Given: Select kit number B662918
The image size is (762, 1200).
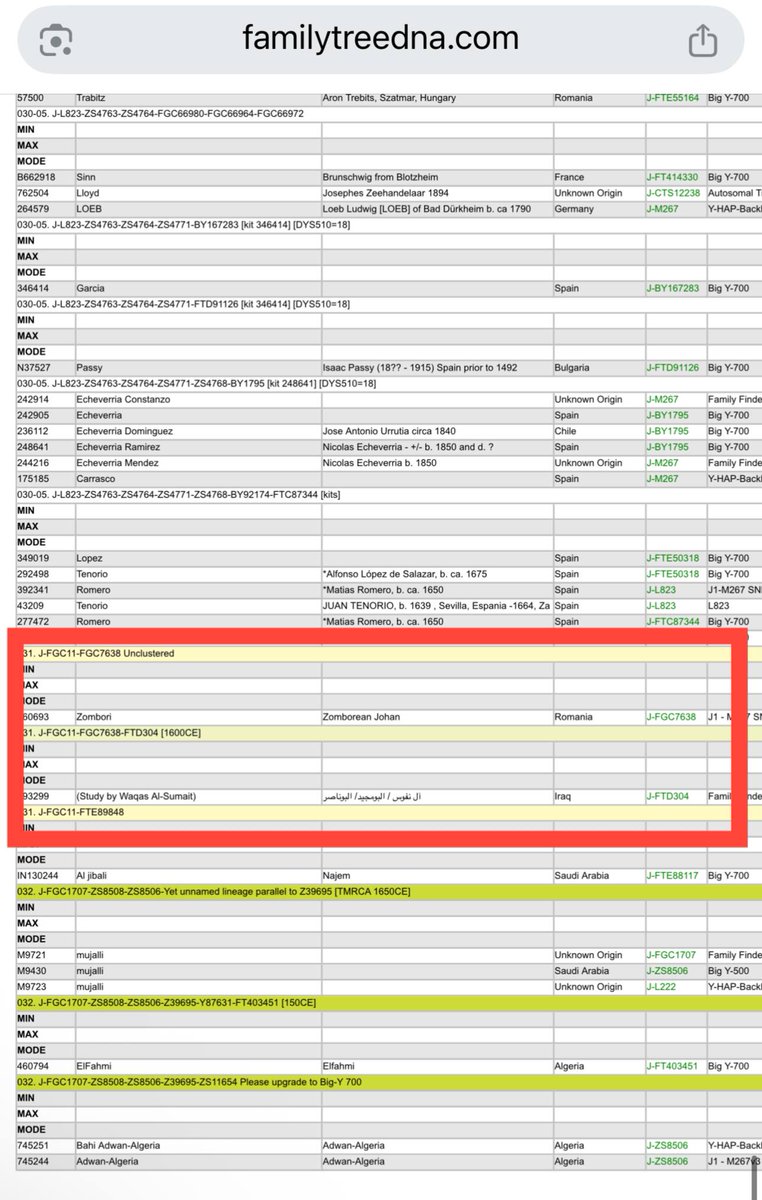Looking at the screenshot, I should click(x=37, y=177).
